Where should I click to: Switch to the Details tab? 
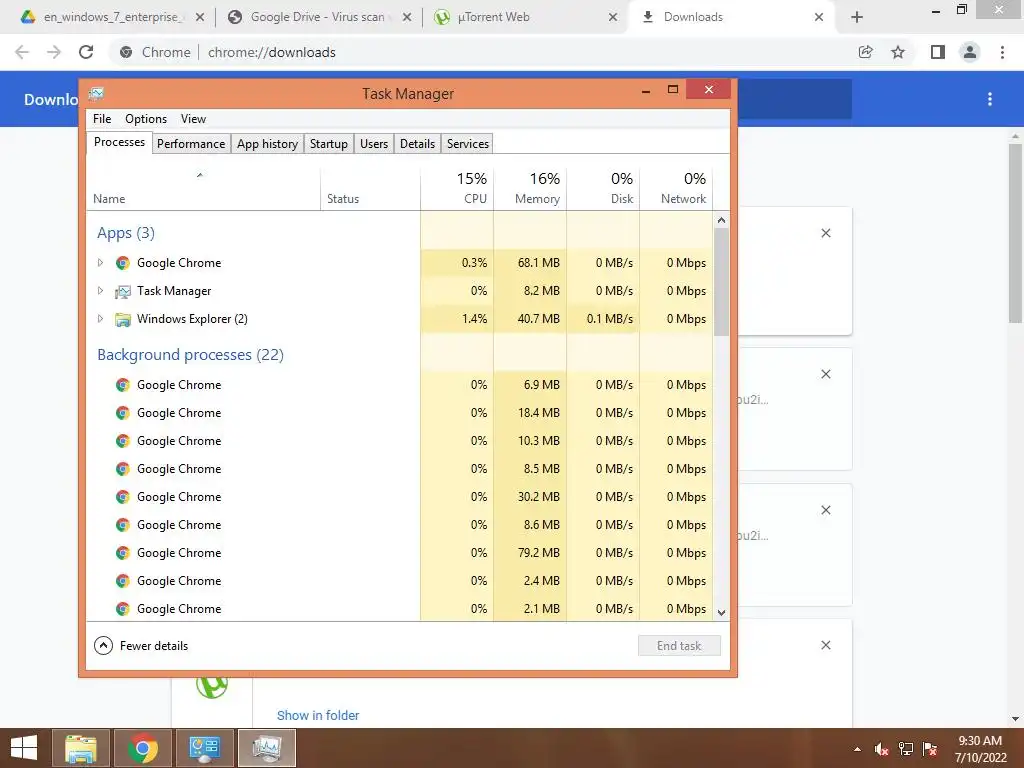[x=417, y=144]
